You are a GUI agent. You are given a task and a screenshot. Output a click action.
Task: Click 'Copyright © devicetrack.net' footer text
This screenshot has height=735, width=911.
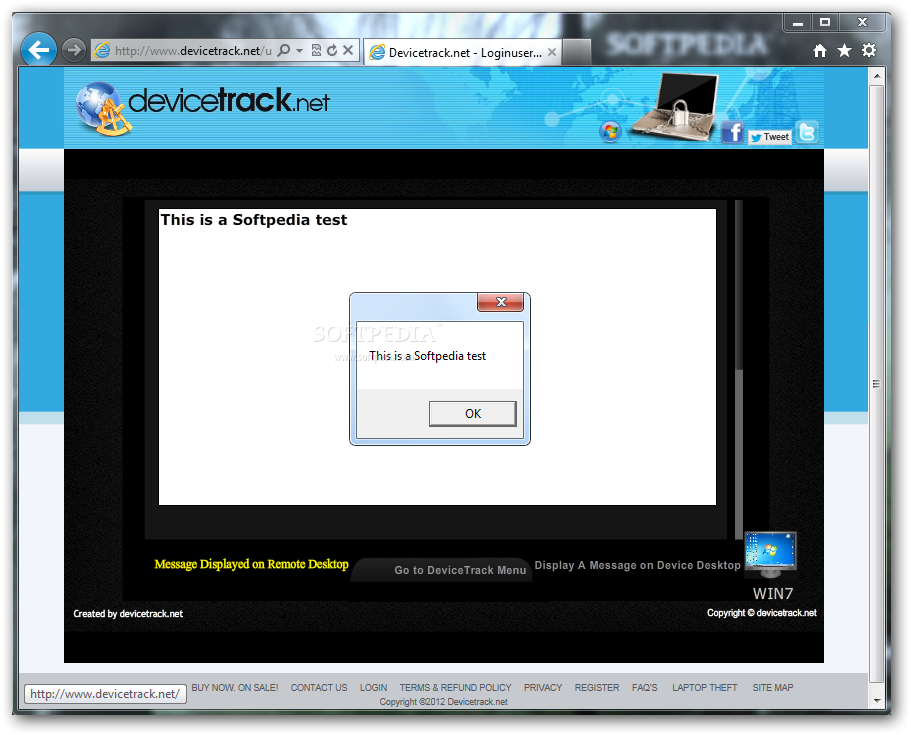(x=762, y=613)
